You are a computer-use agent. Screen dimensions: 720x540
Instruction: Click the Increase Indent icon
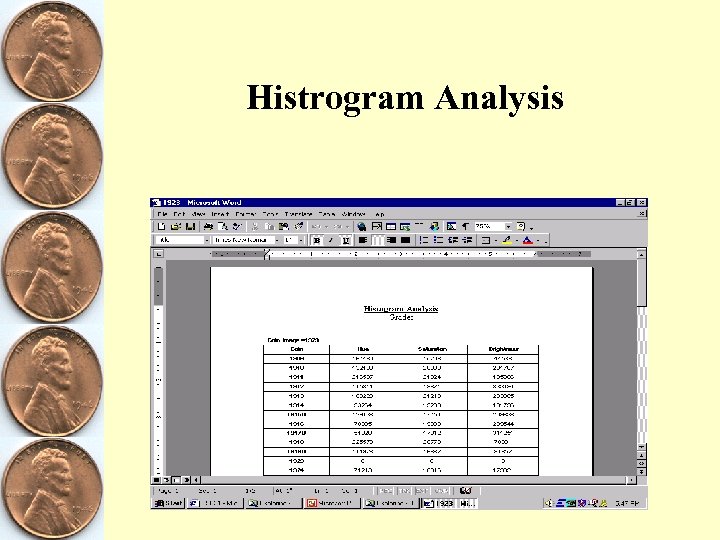[x=467, y=240]
